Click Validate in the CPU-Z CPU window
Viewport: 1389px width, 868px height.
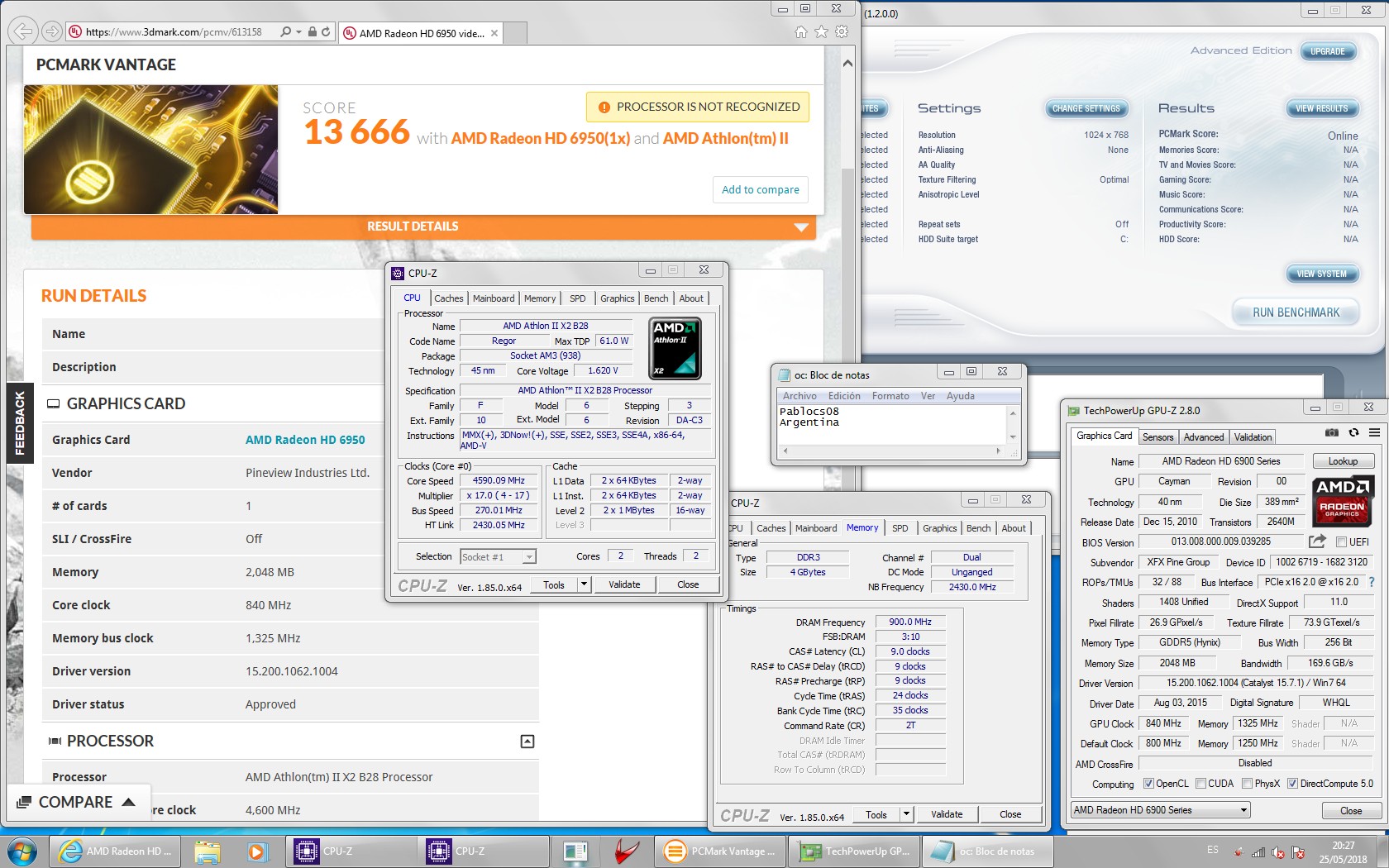(624, 584)
